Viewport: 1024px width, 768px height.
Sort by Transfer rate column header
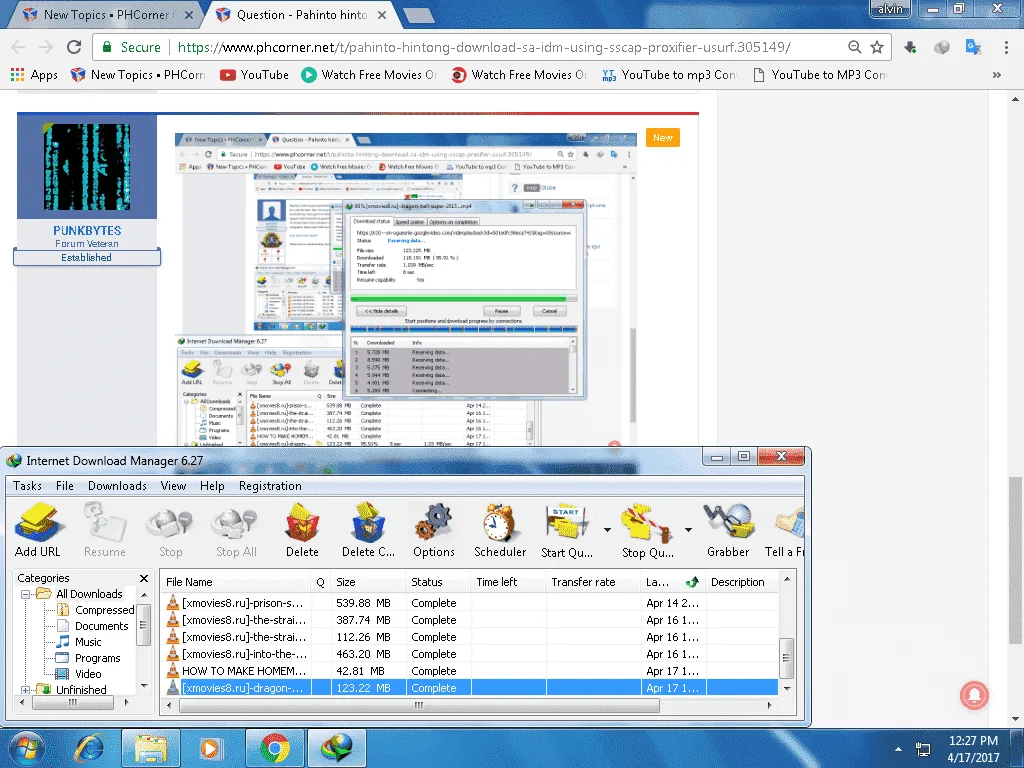(593, 582)
